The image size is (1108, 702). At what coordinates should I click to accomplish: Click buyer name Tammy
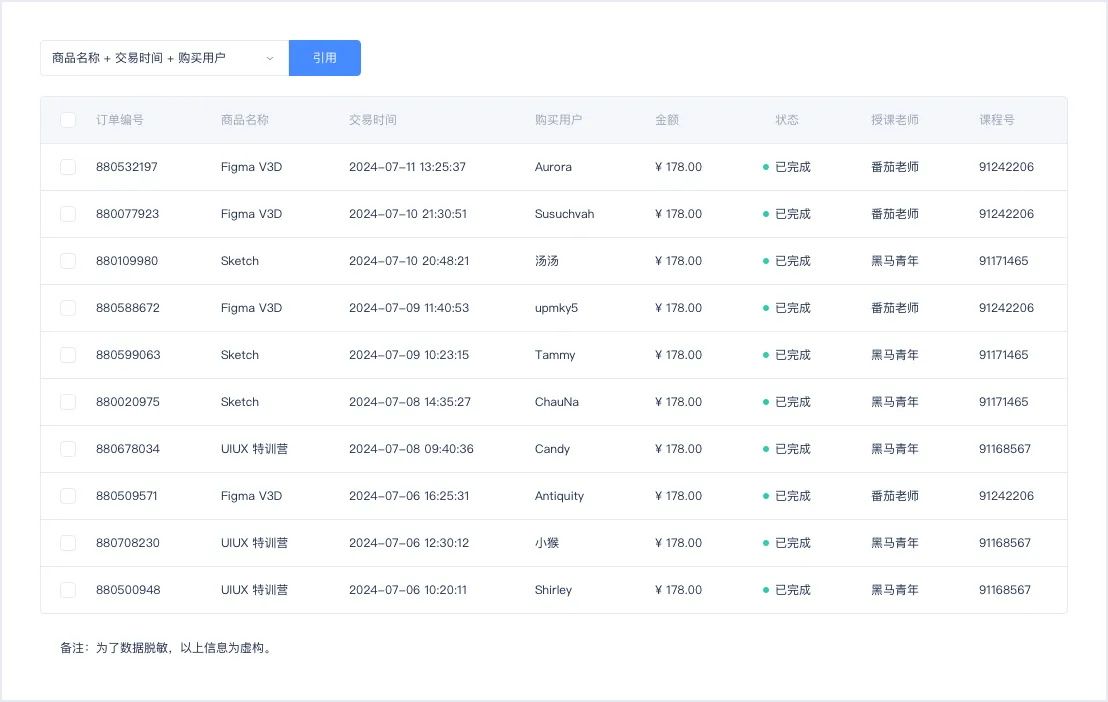pos(555,355)
